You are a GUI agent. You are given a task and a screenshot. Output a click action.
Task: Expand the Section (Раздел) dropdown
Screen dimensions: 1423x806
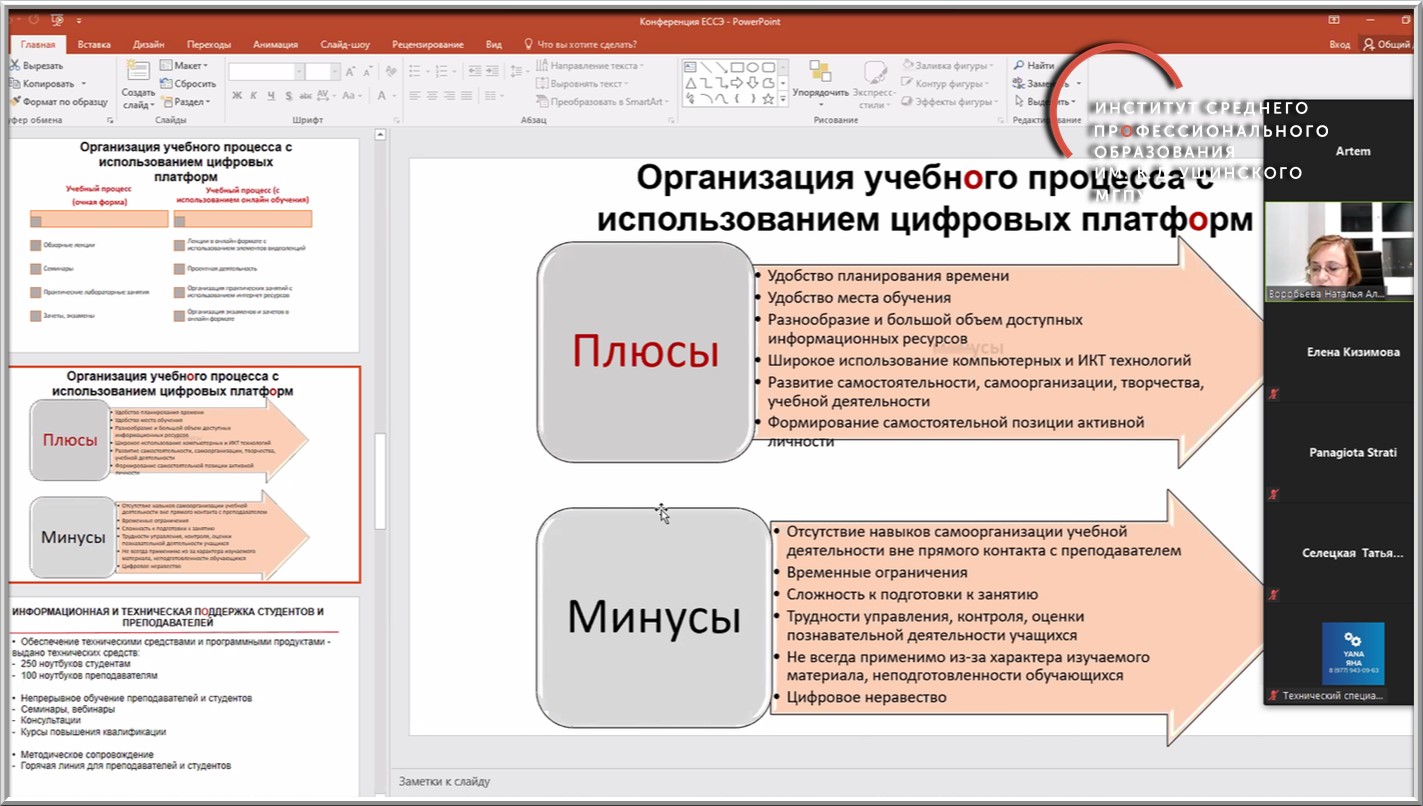(190, 102)
